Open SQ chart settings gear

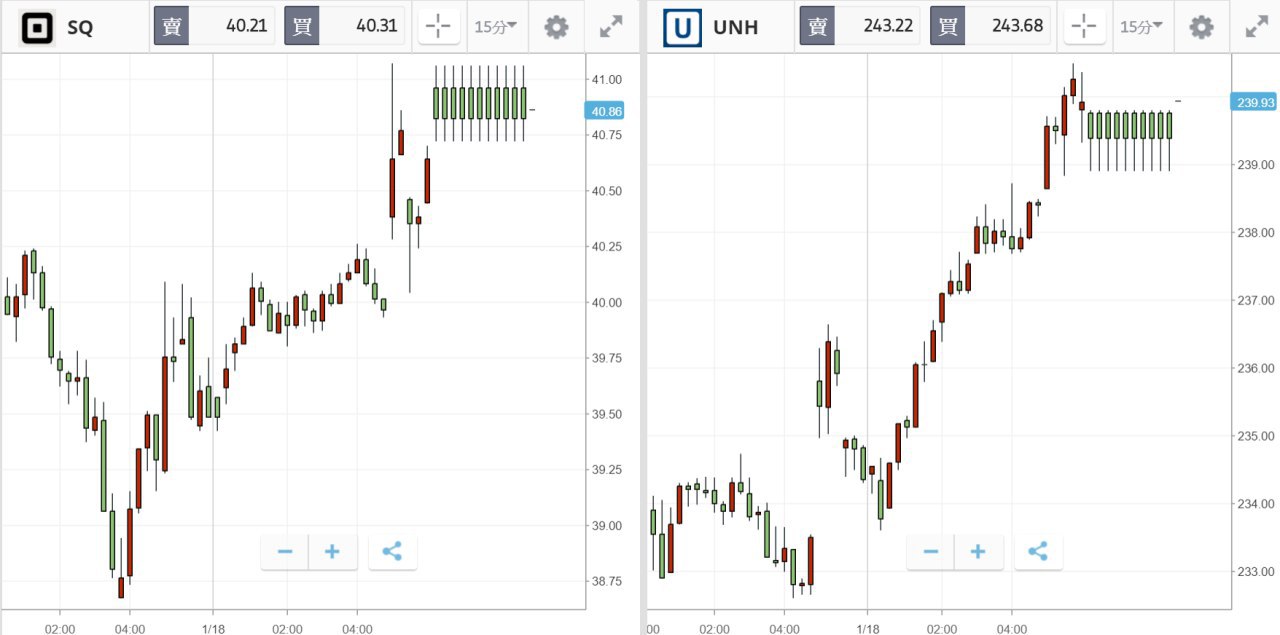(x=556, y=27)
